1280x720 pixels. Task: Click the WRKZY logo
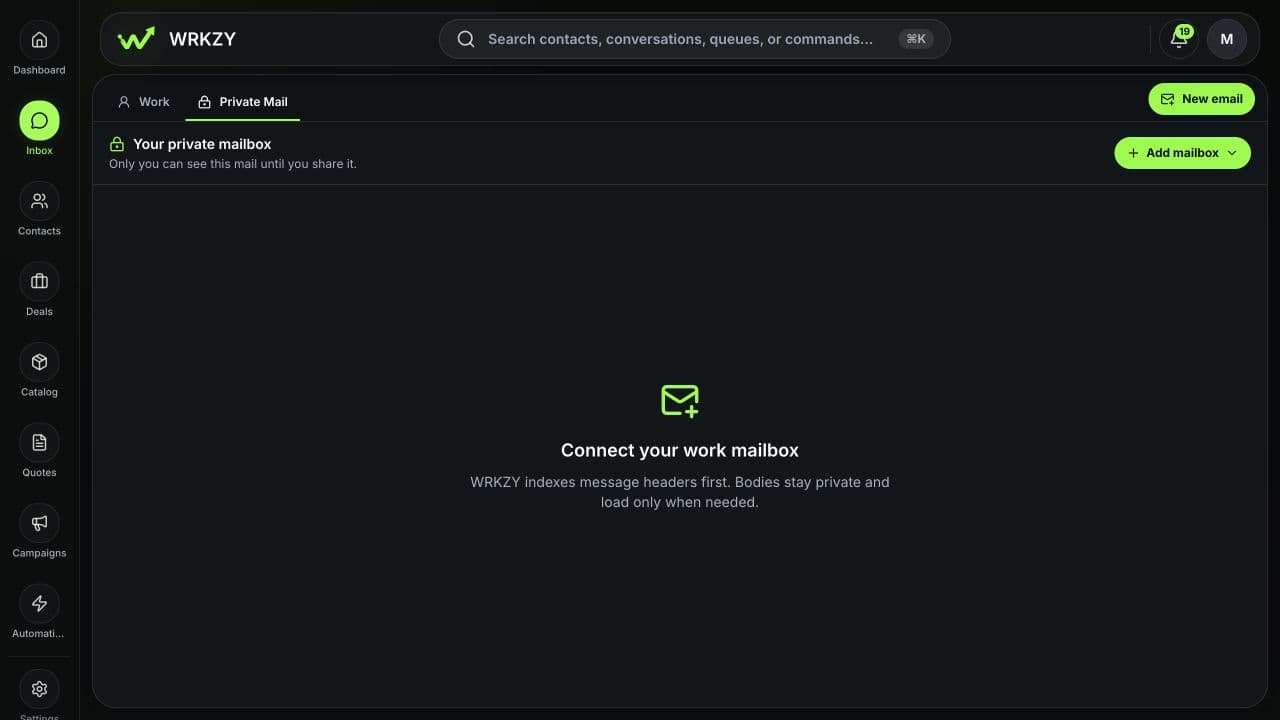[x=176, y=39]
